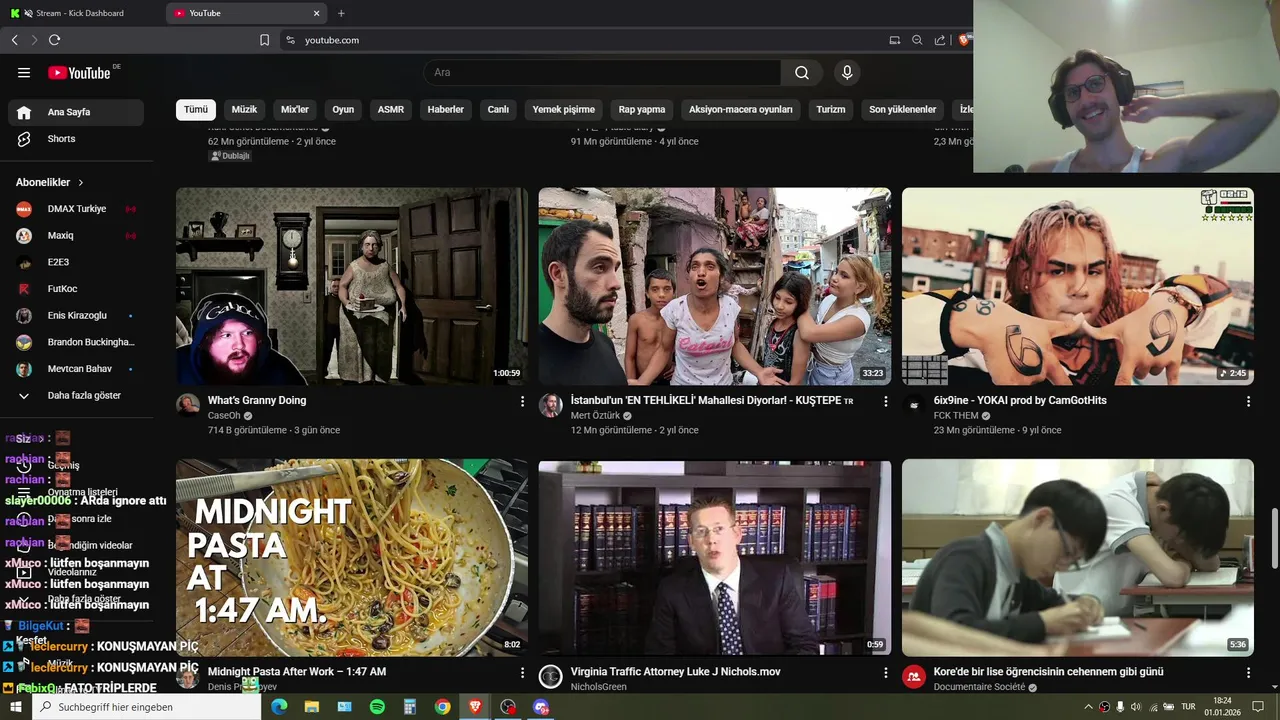
Task: Select the Mix'ler filter chip
Action: pos(295,110)
